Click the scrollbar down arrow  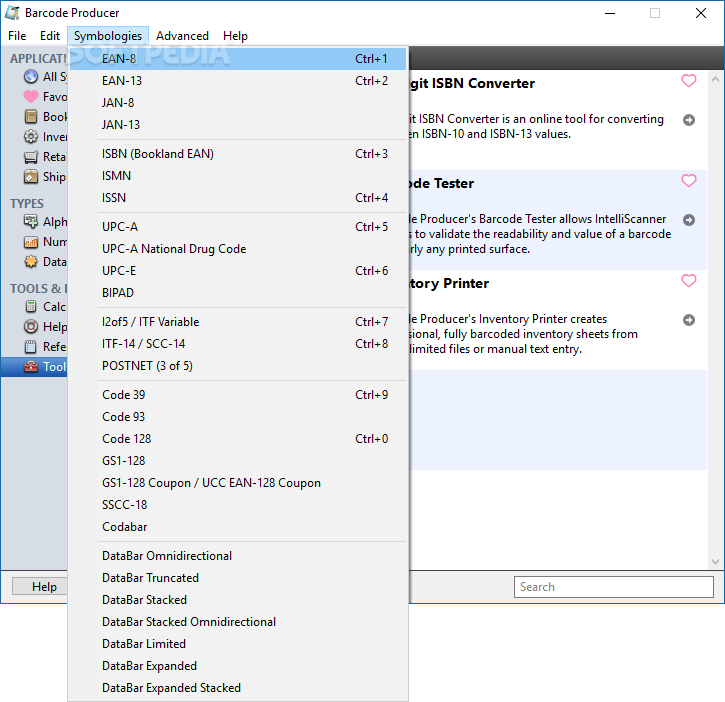click(x=715, y=562)
